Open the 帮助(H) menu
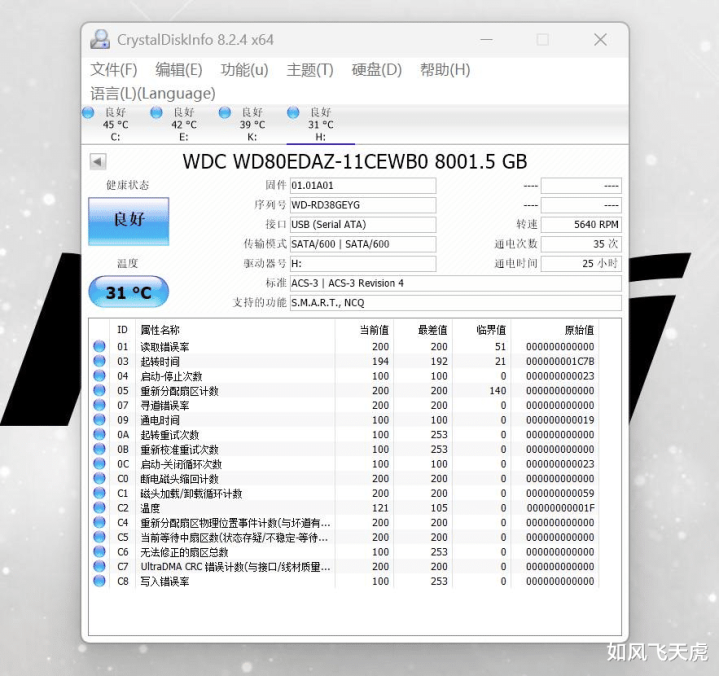 click(445, 70)
